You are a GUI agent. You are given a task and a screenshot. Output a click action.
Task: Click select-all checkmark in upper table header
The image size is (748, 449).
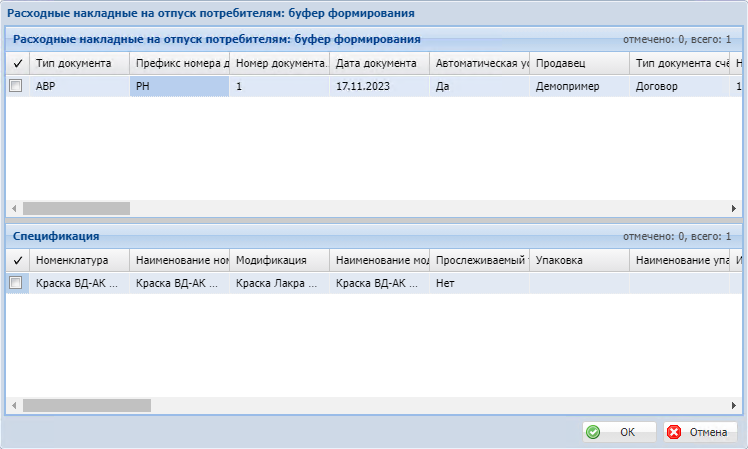coord(16,63)
